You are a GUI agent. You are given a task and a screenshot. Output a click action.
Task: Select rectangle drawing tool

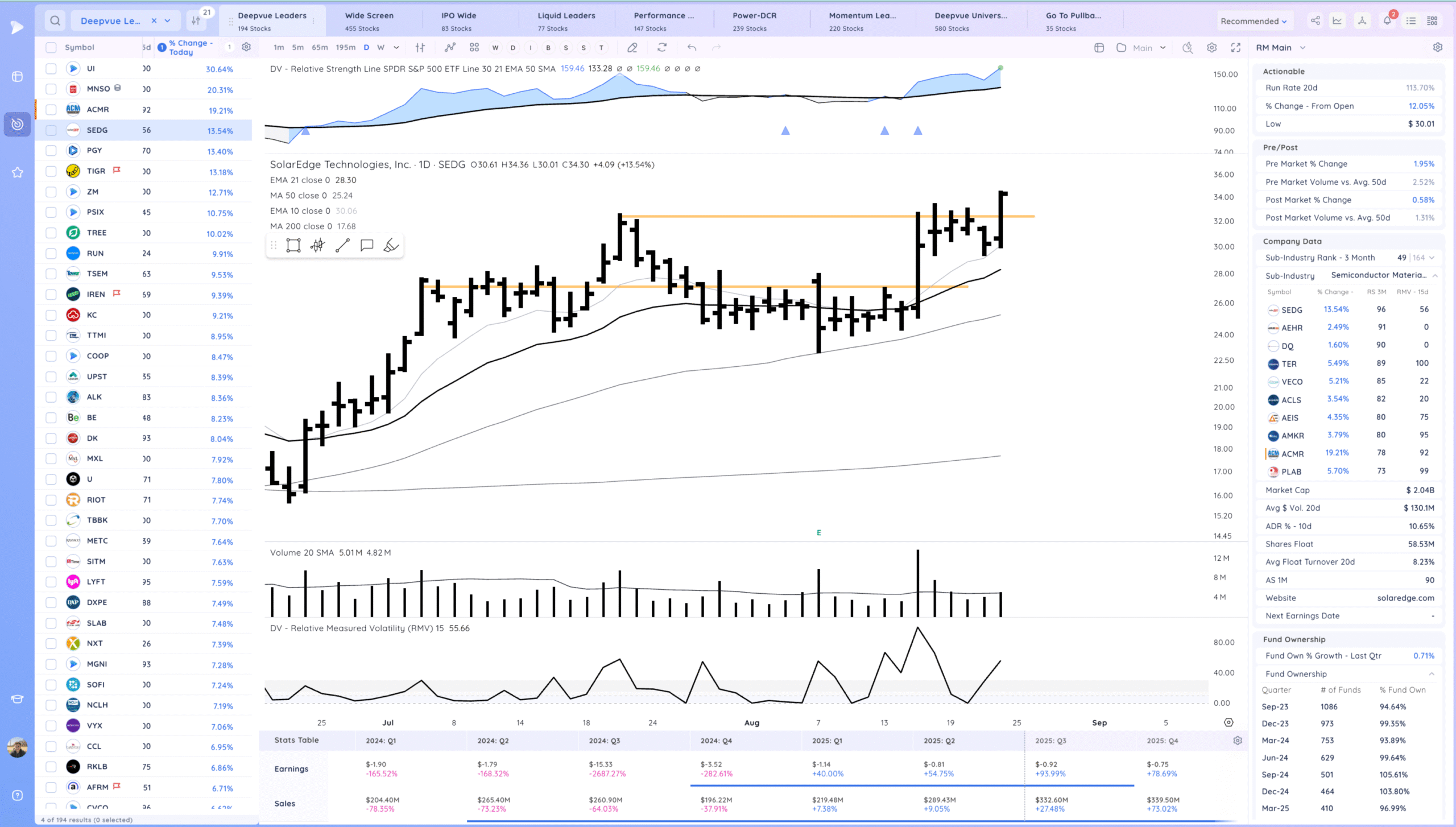click(x=293, y=246)
